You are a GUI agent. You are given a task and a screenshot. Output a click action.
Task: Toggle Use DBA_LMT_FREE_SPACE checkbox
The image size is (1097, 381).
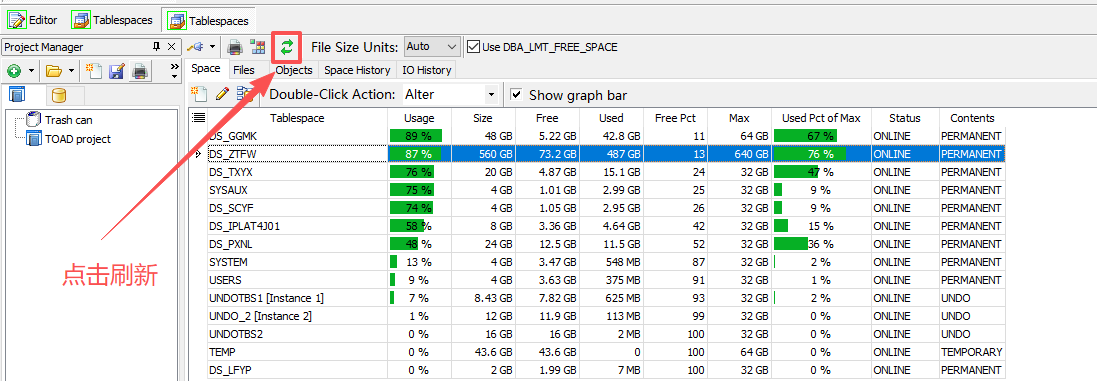[x=474, y=47]
